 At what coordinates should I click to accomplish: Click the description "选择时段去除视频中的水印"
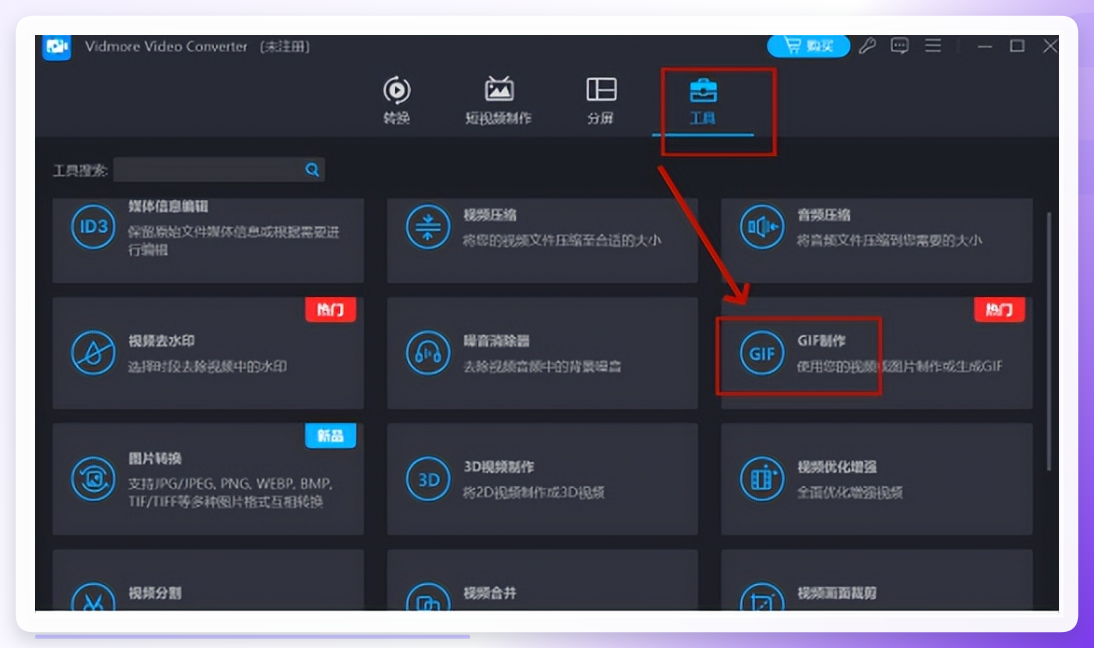pyautogui.click(x=207, y=366)
